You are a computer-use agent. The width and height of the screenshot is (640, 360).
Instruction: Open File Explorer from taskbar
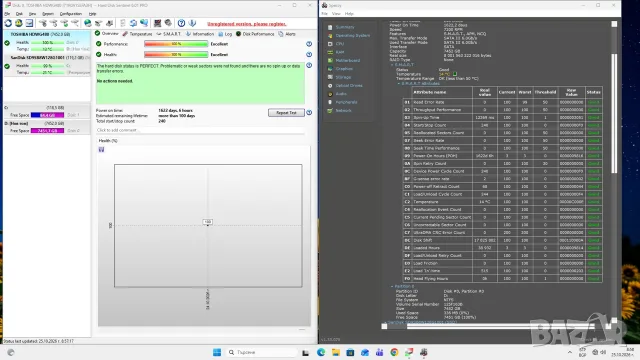pyautogui.click(x=336, y=352)
